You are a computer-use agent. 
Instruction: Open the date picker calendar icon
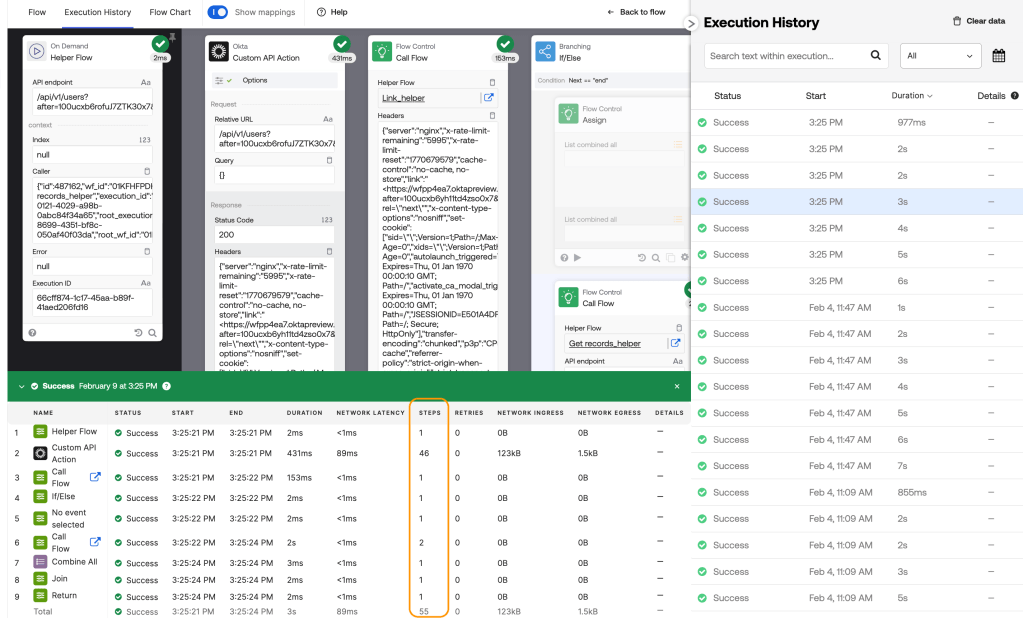tap(998, 56)
